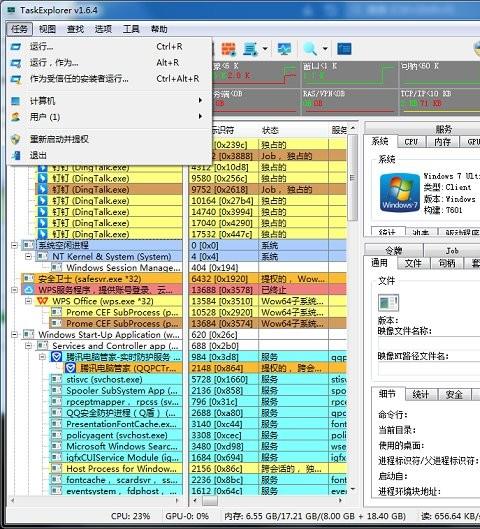This screenshot has height=529, width=480.
Task: Click the WPS Office red W icon
Action: [x=43, y=301]
